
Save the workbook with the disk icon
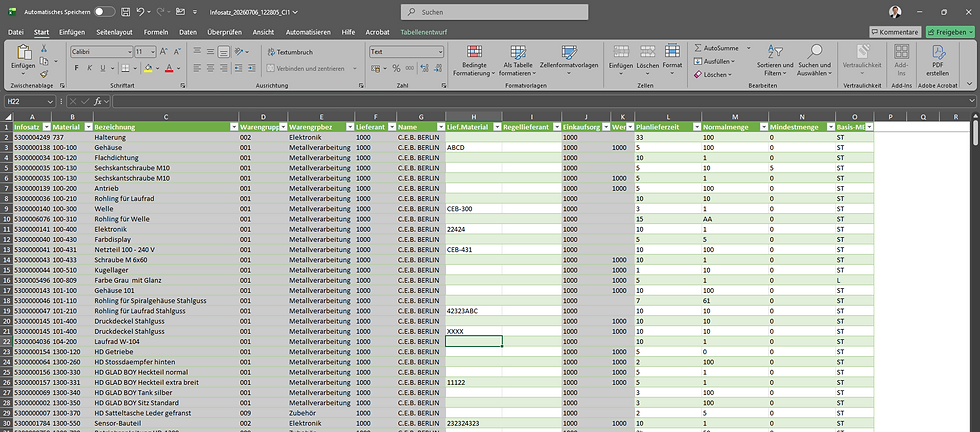(x=126, y=12)
